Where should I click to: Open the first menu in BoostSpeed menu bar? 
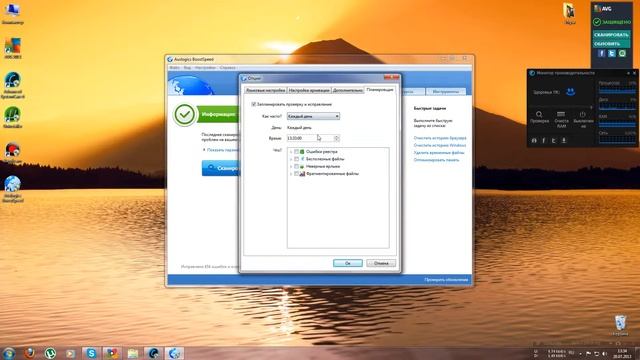(x=174, y=68)
